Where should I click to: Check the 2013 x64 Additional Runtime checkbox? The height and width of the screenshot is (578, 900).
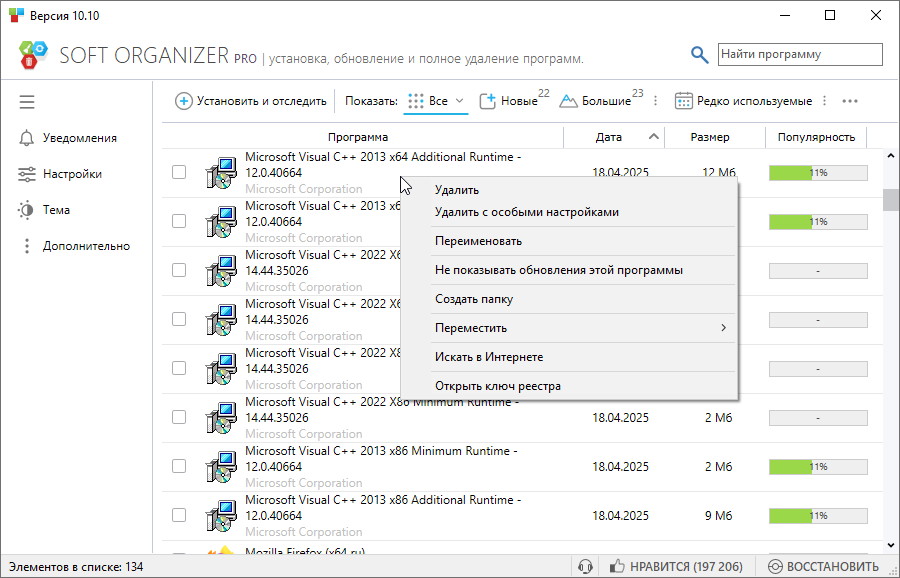point(179,172)
